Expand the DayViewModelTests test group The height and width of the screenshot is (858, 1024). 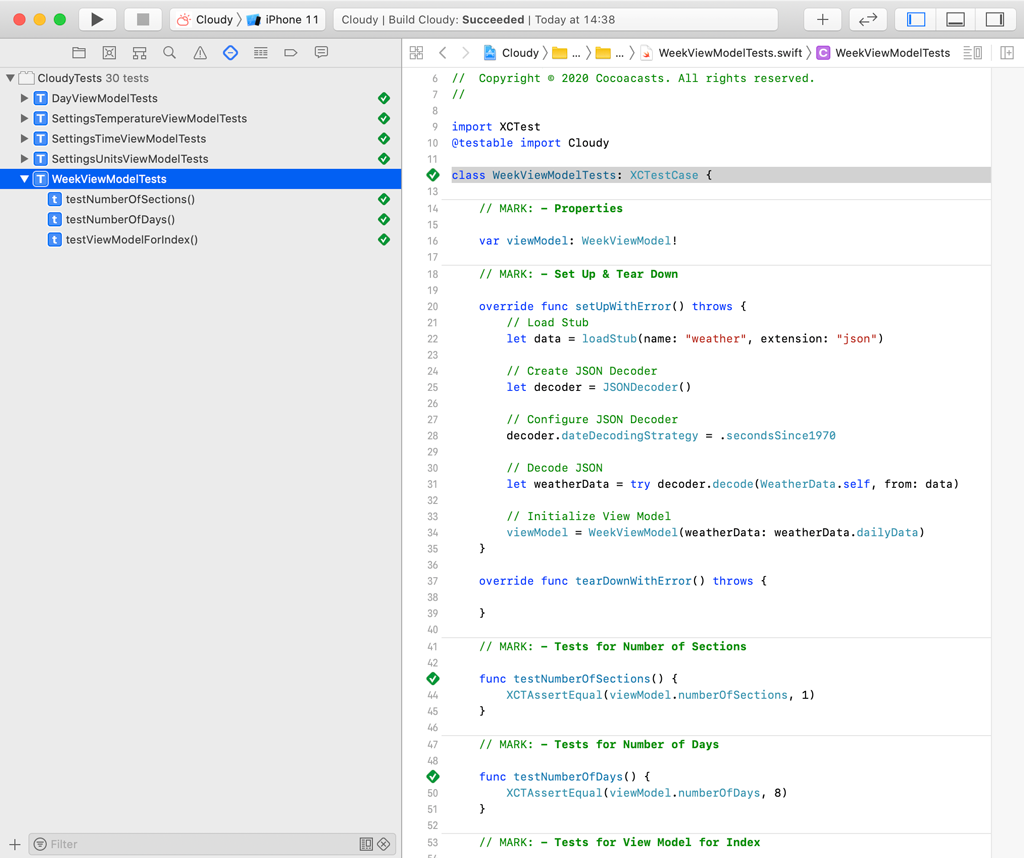tap(22, 98)
